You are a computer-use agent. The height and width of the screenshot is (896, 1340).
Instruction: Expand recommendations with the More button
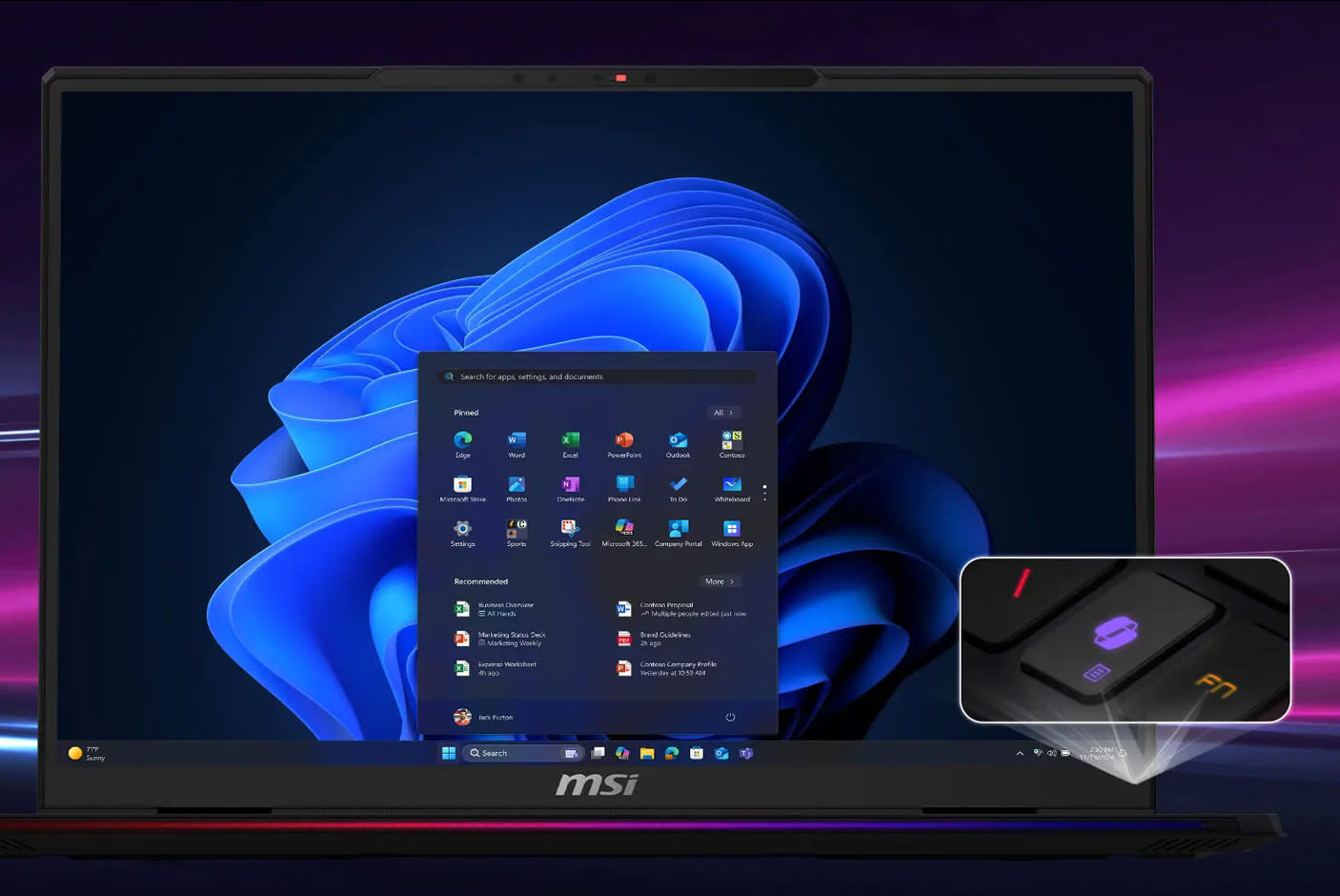point(720,581)
